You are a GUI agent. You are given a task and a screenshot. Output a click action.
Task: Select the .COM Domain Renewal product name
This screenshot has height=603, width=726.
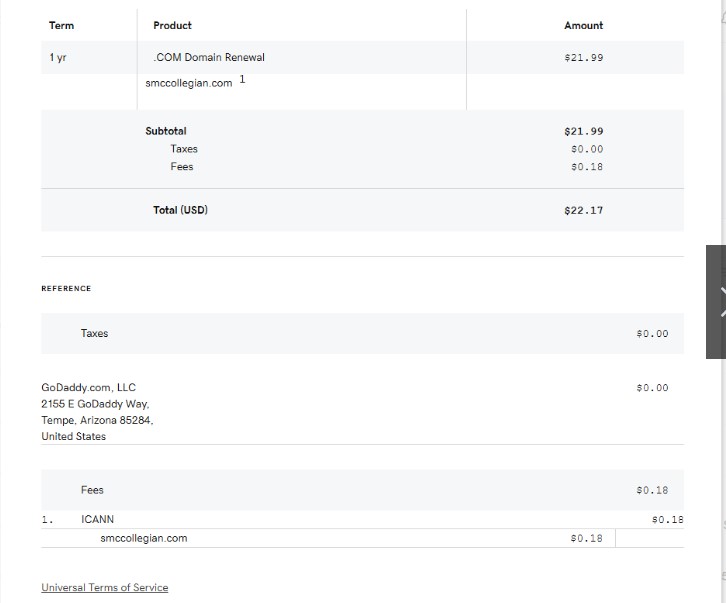pyautogui.click(x=209, y=57)
